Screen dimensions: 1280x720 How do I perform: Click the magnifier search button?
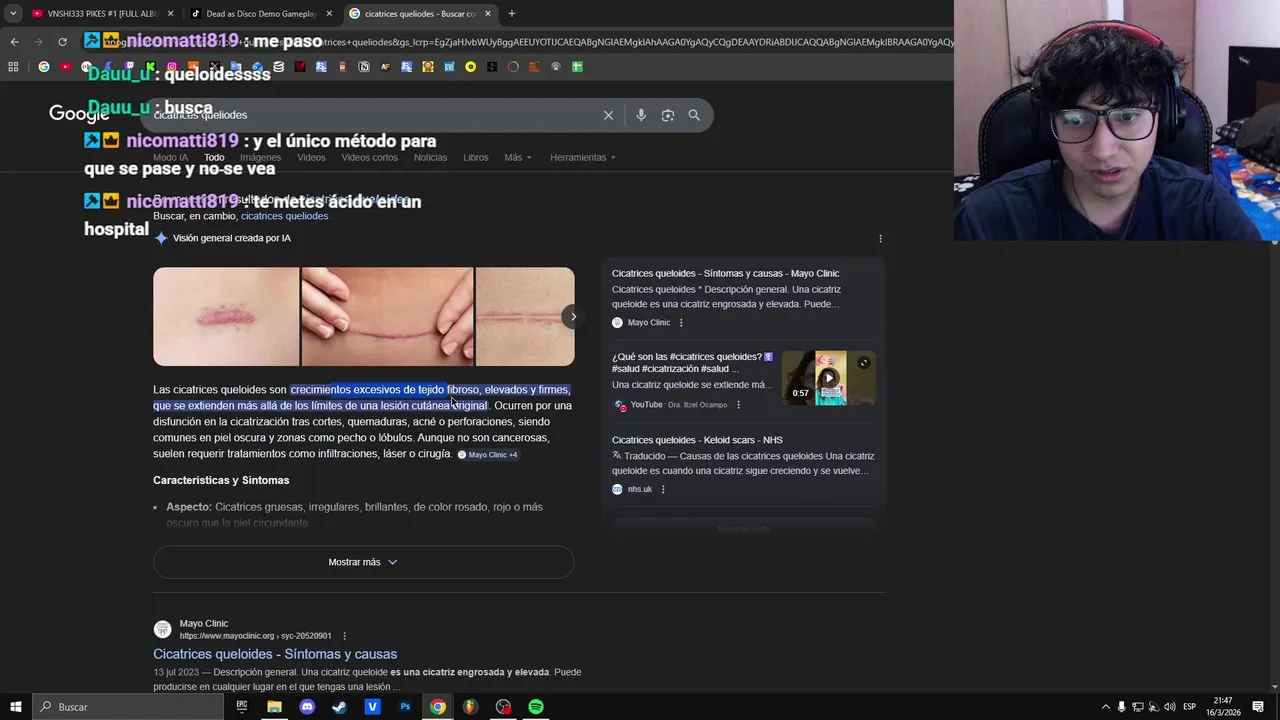pos(694,115)
